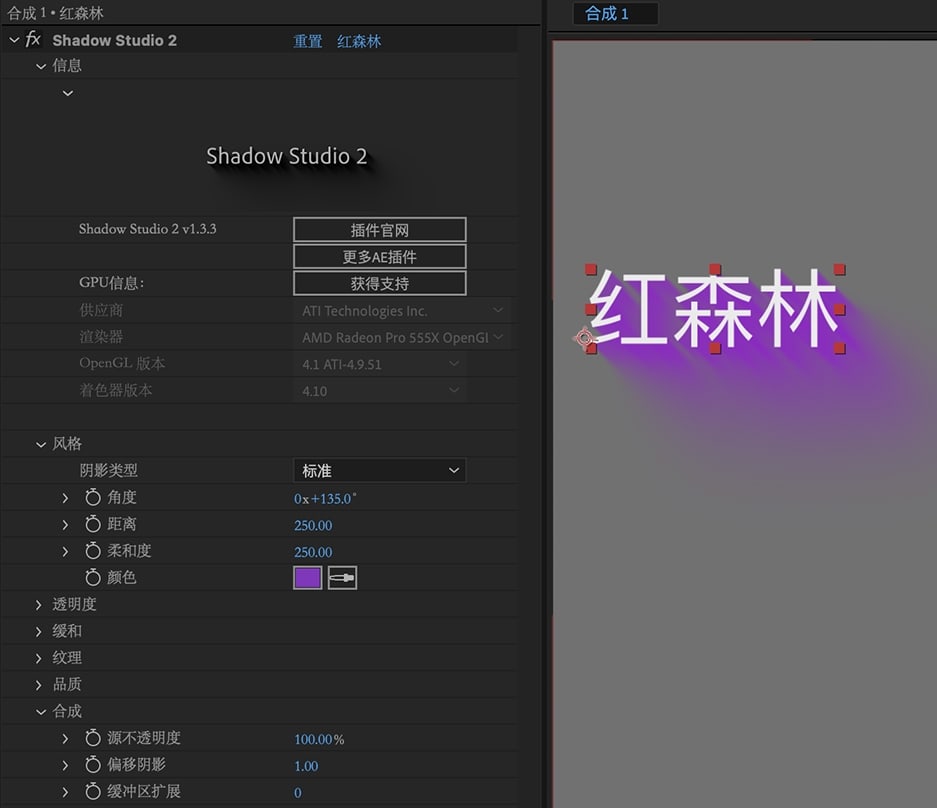
Task: Open the 着色器版本 dropdown
Action: (379, 391)
